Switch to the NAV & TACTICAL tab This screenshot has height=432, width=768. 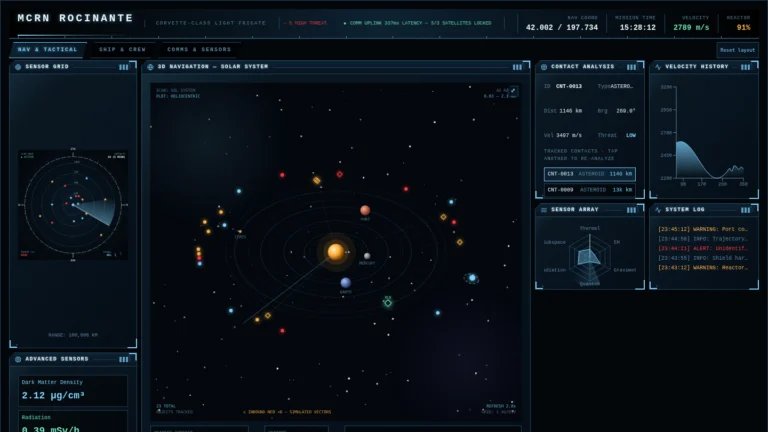[48, 49]
